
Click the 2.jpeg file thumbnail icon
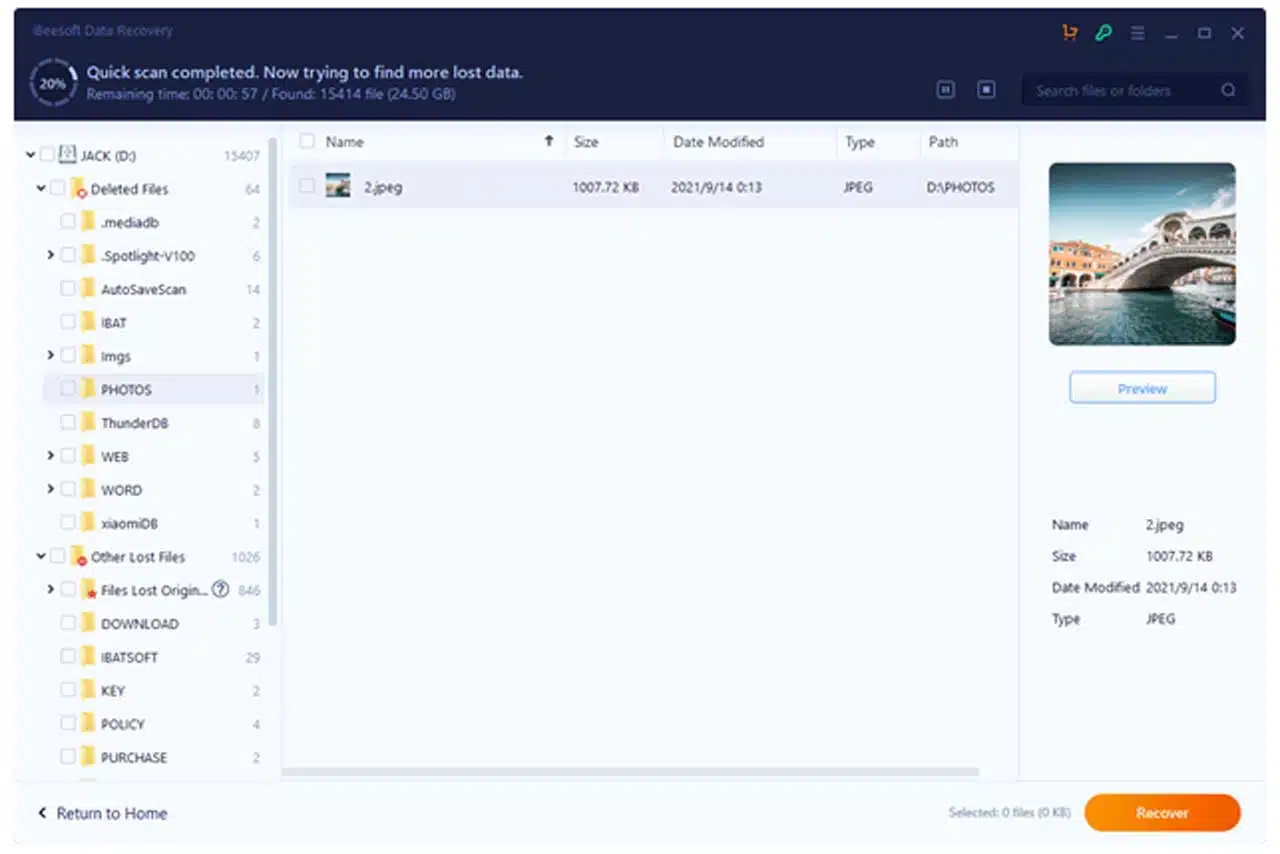pyautogui.click(x=338, y=186)
